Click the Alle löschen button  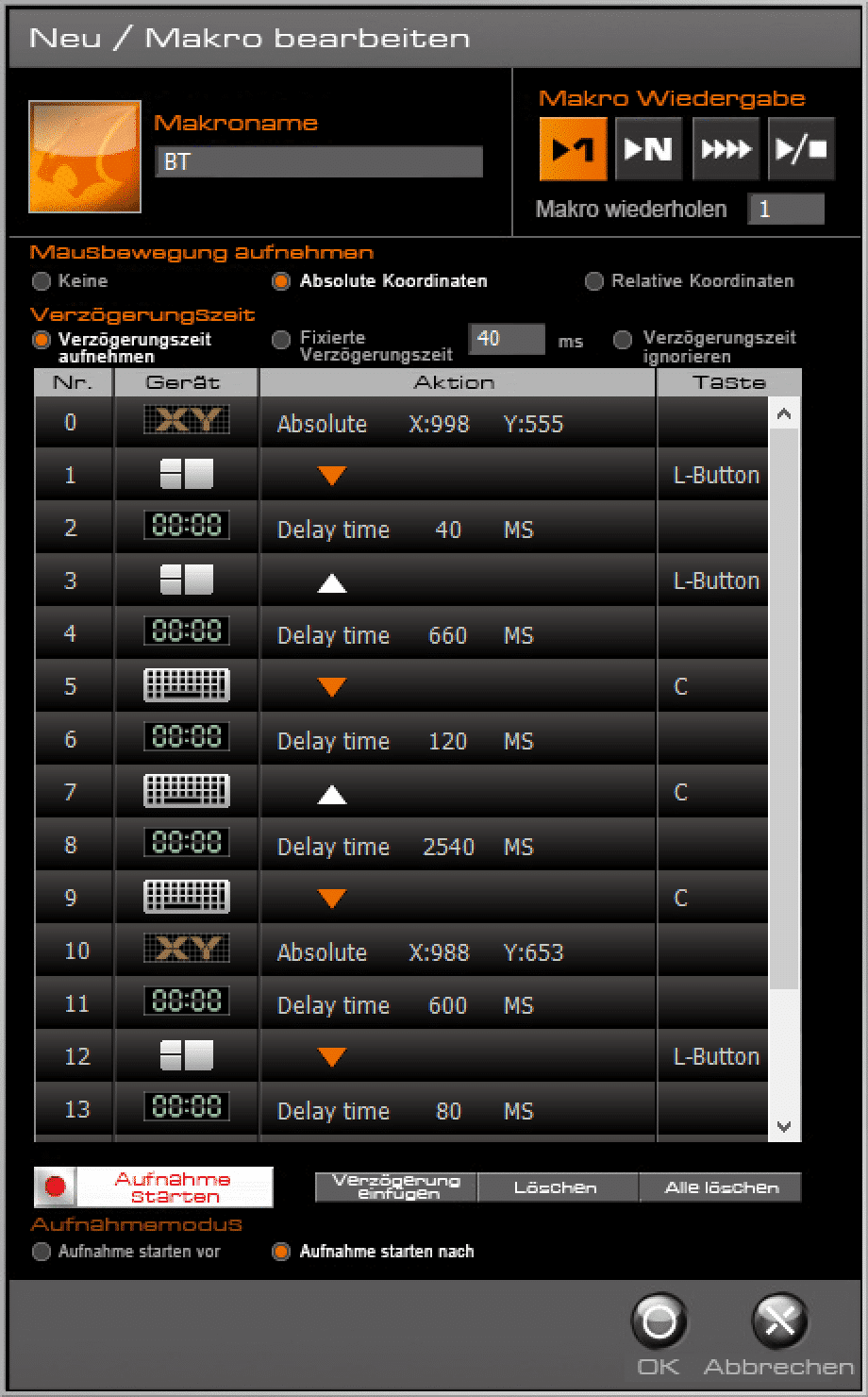click(x=721, y=1187)
